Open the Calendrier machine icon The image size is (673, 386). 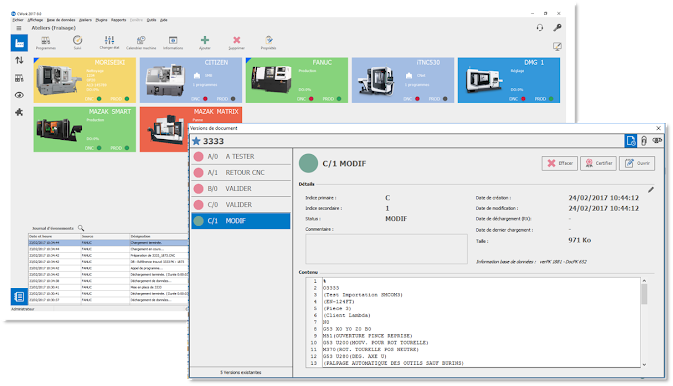(141, 43)
